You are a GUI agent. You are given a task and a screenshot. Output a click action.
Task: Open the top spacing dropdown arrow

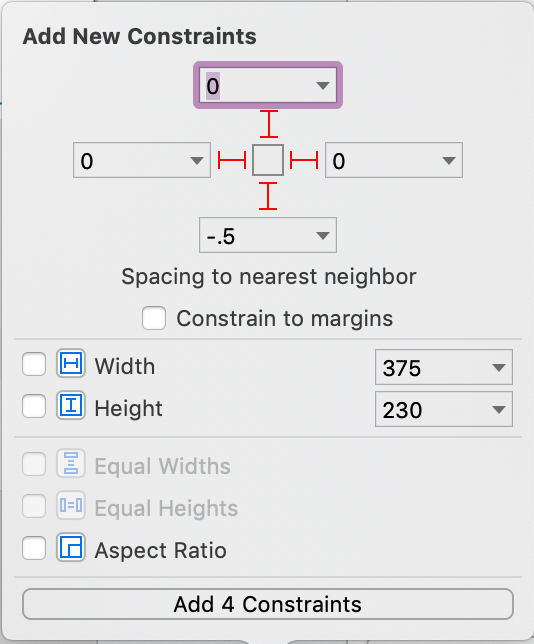323,85
